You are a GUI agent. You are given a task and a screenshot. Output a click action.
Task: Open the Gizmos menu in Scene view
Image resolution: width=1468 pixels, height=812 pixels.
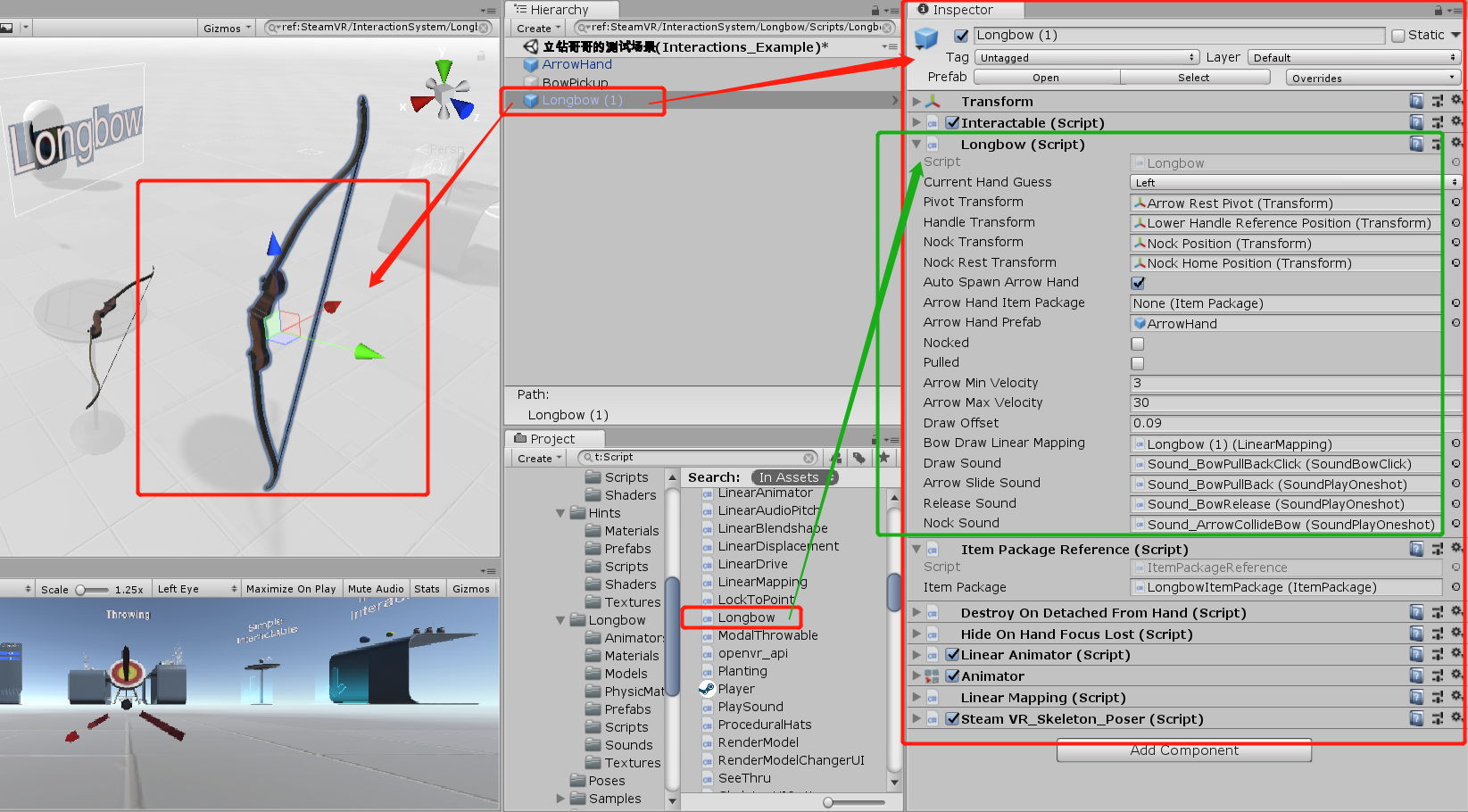click(x=226, y=27)
